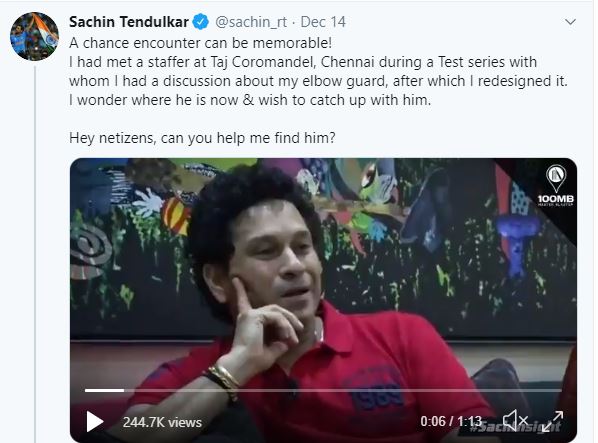The image size is (598, 443).
Task: Click the "A chance encounter" opening line
Action: click(x=201, y=43)
